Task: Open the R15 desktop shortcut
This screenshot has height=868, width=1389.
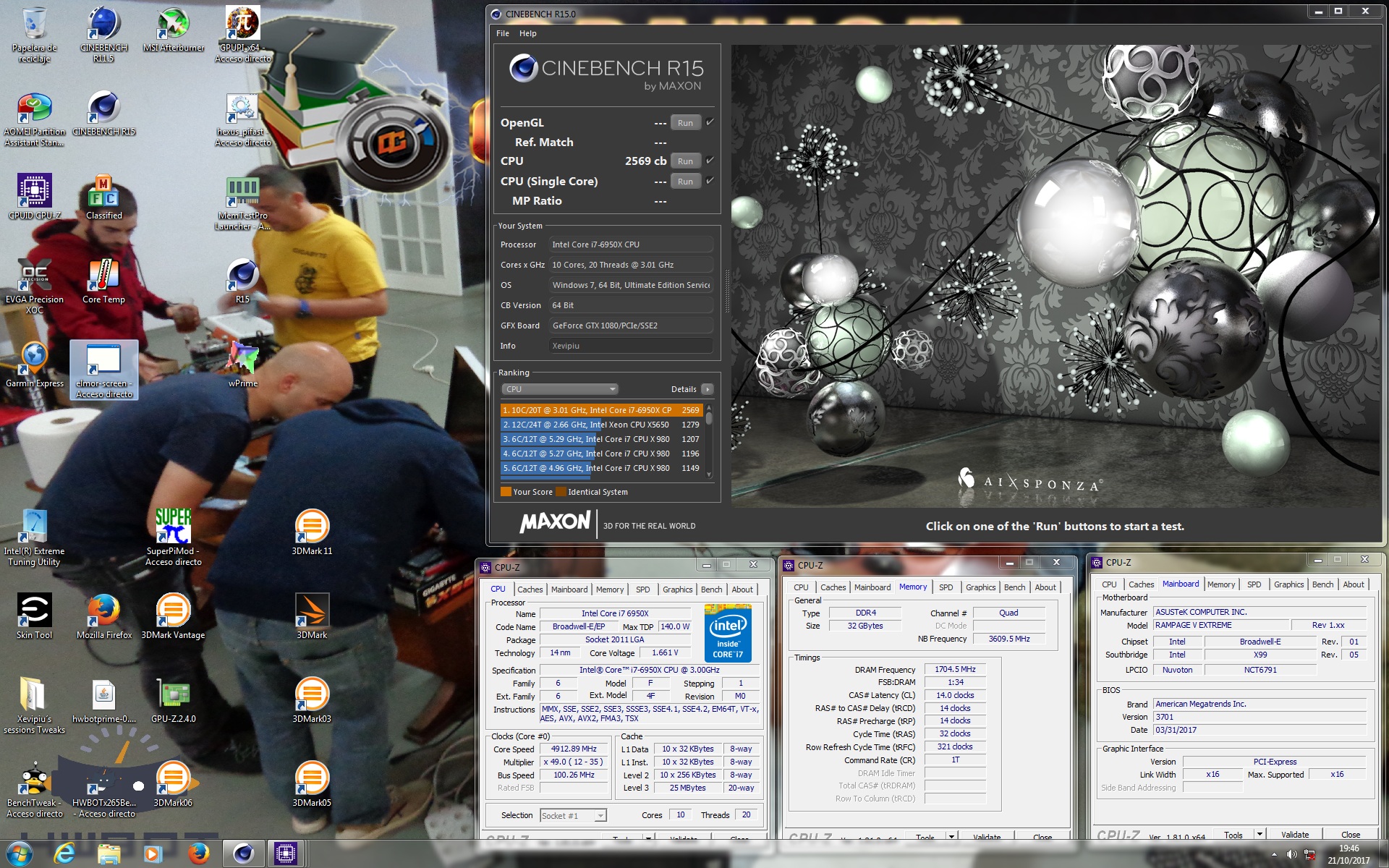Action: (243, 281)
